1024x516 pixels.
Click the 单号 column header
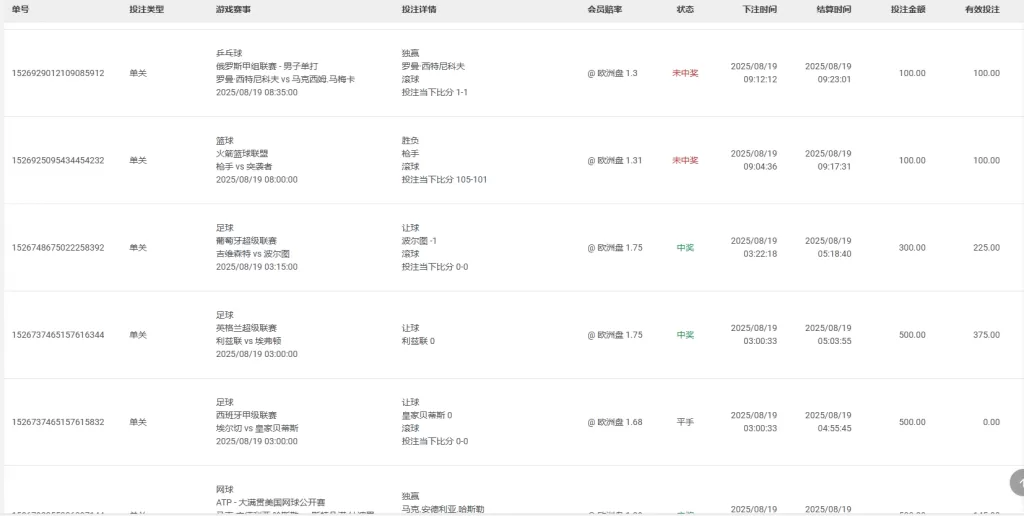click(21, 9)
